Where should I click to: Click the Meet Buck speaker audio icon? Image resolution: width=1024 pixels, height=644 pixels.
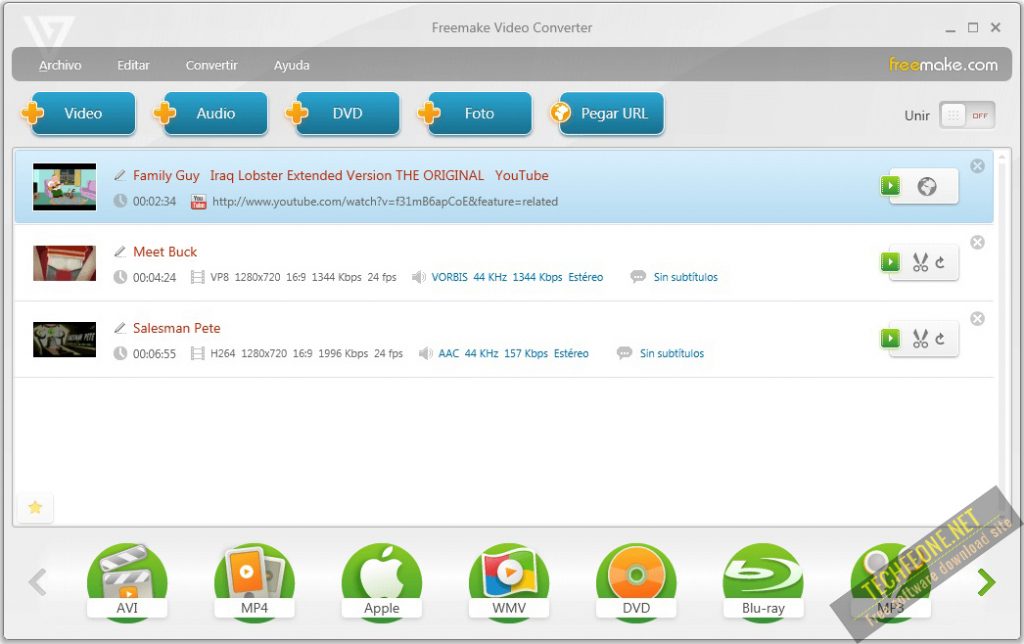pos(419,277)
